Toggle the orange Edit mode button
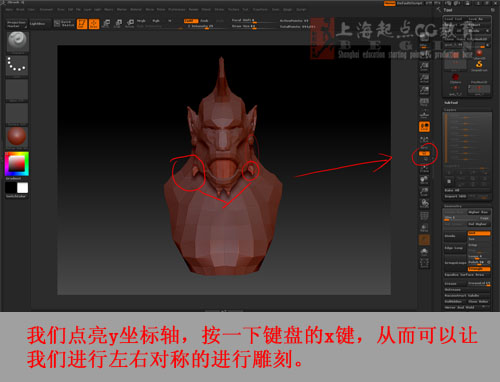This screenshot has width=500, height=382. tap(82, 24)
